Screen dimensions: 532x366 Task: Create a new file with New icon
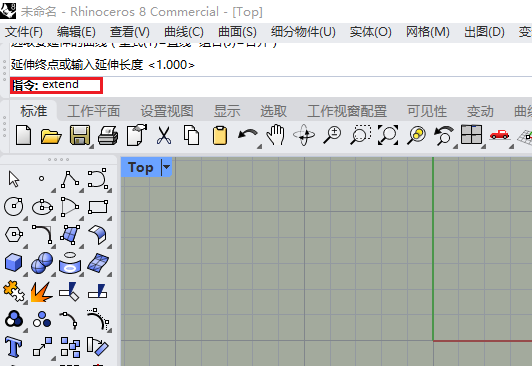23,135
